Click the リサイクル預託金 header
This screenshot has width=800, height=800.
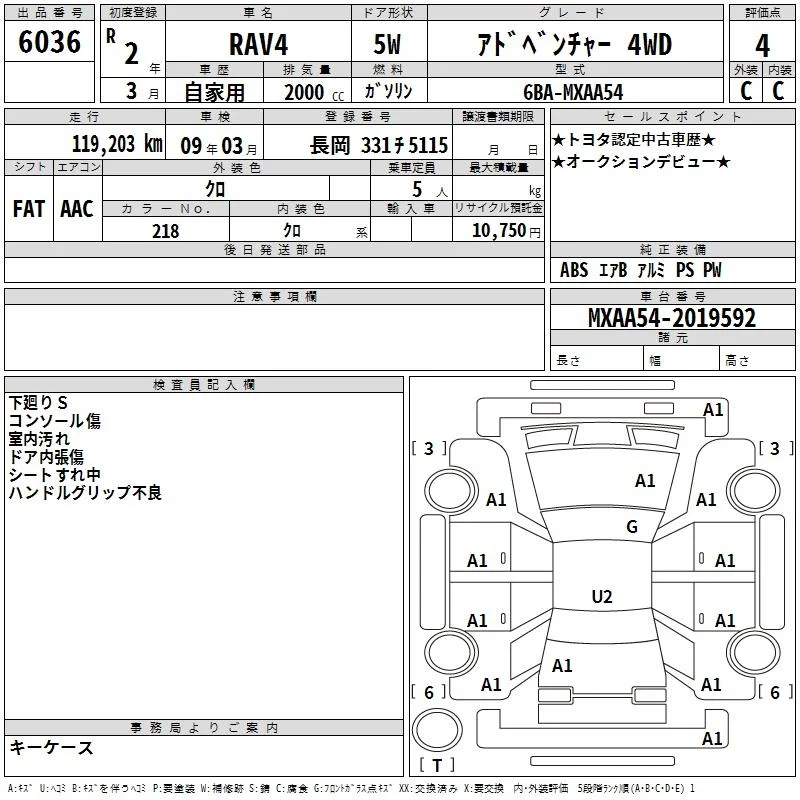(x=498, y=208)
